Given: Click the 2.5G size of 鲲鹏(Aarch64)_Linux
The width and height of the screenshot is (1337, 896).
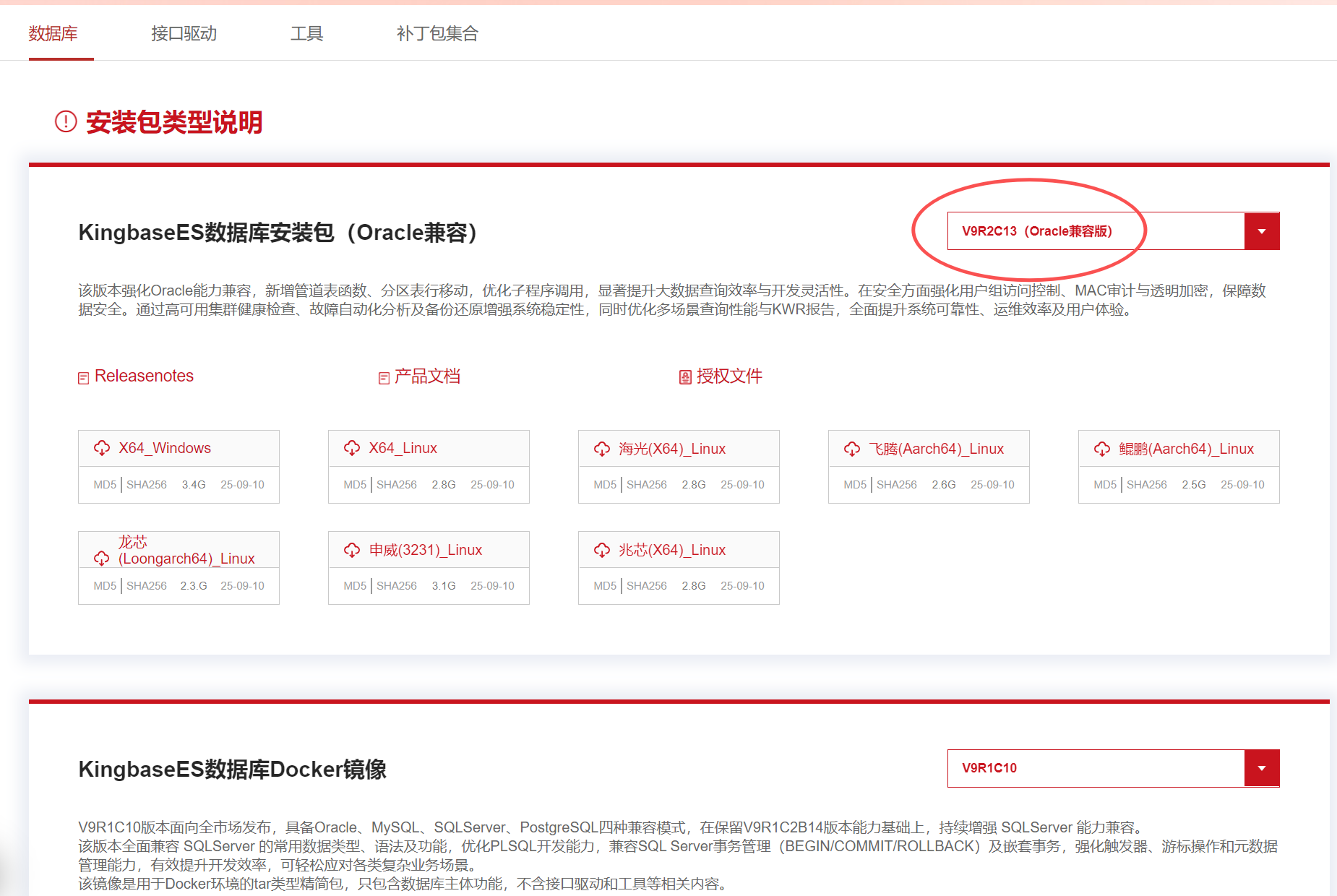Looking at the screenshot, I should [1194, 485].
